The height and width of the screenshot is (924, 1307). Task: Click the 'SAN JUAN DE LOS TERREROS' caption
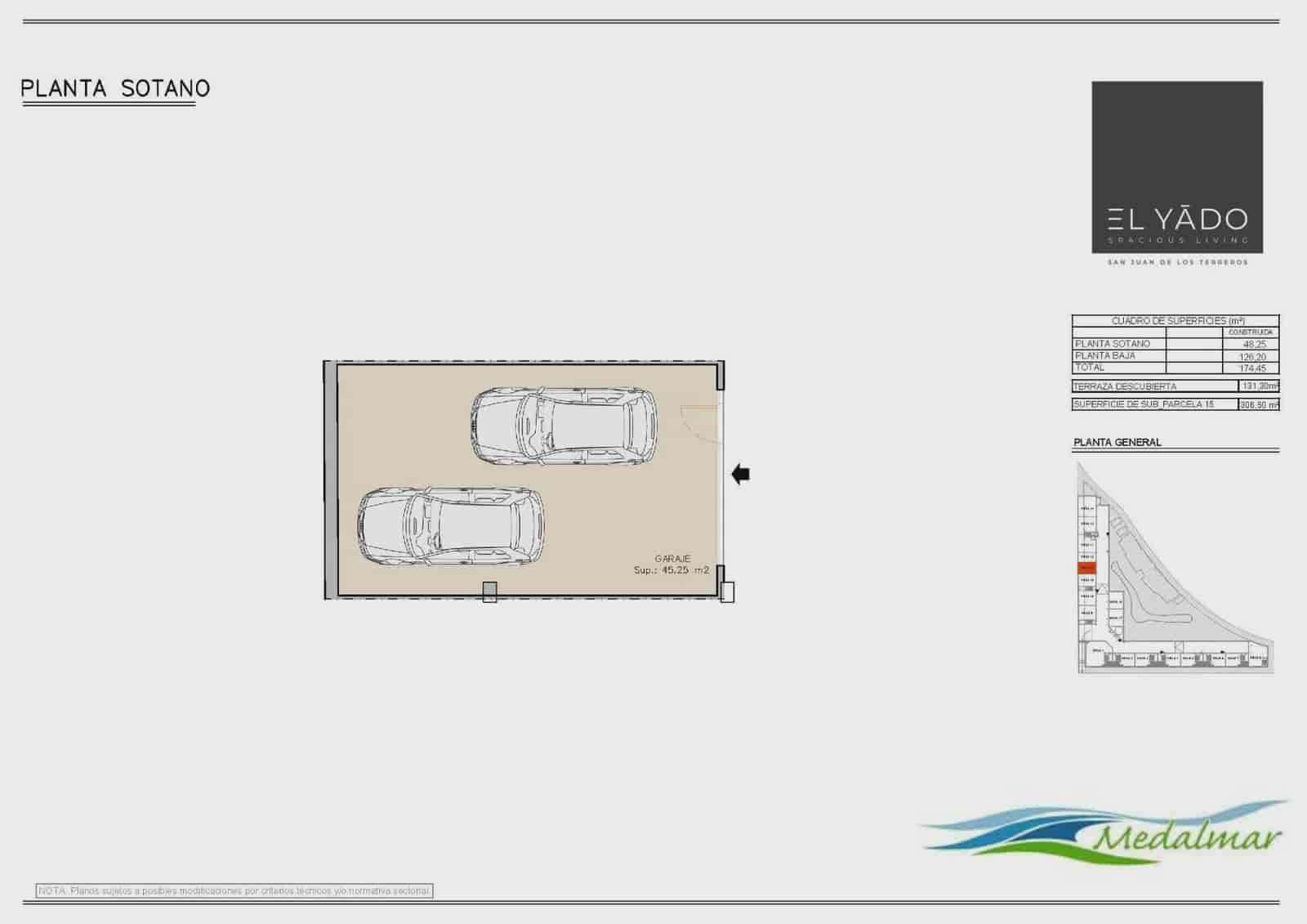point(1177,262)
